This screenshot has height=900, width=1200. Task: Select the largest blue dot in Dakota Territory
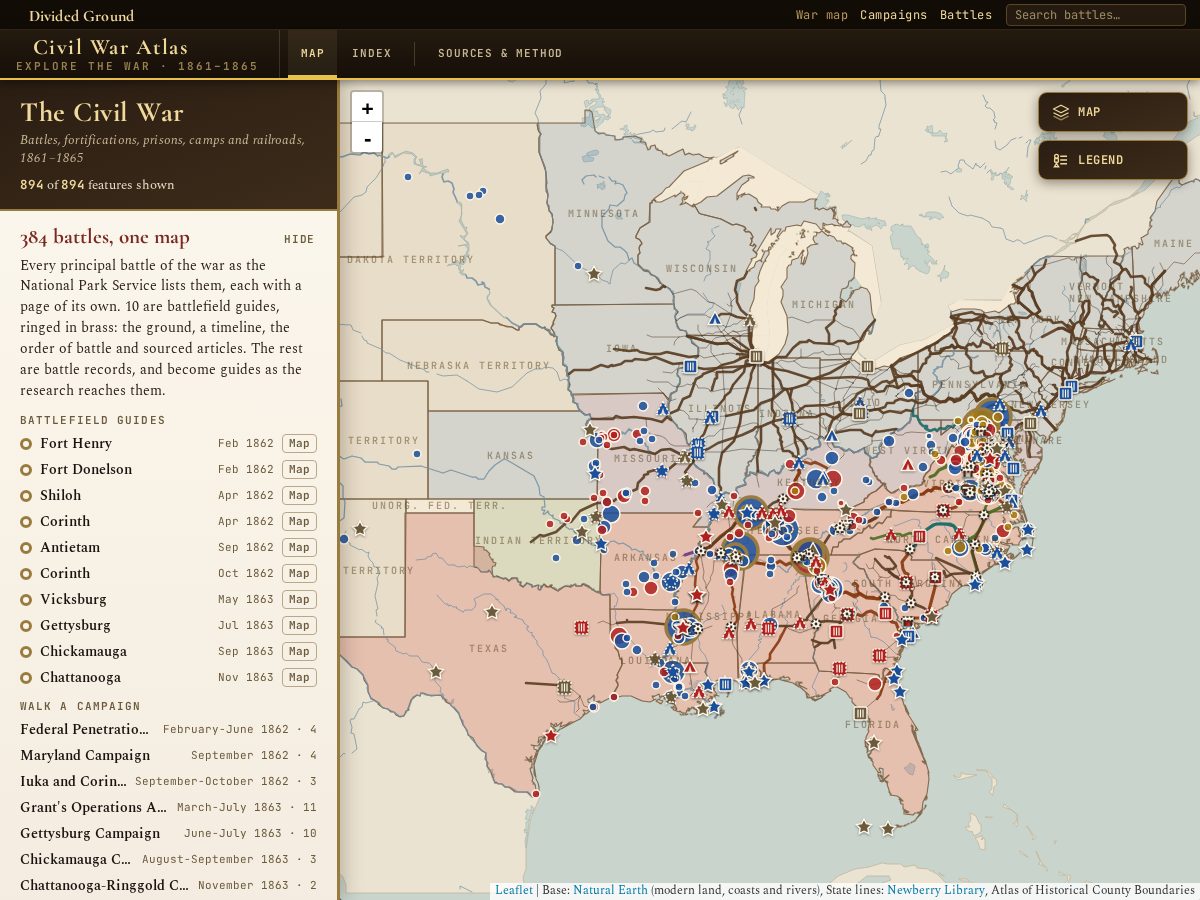(500, 219)
